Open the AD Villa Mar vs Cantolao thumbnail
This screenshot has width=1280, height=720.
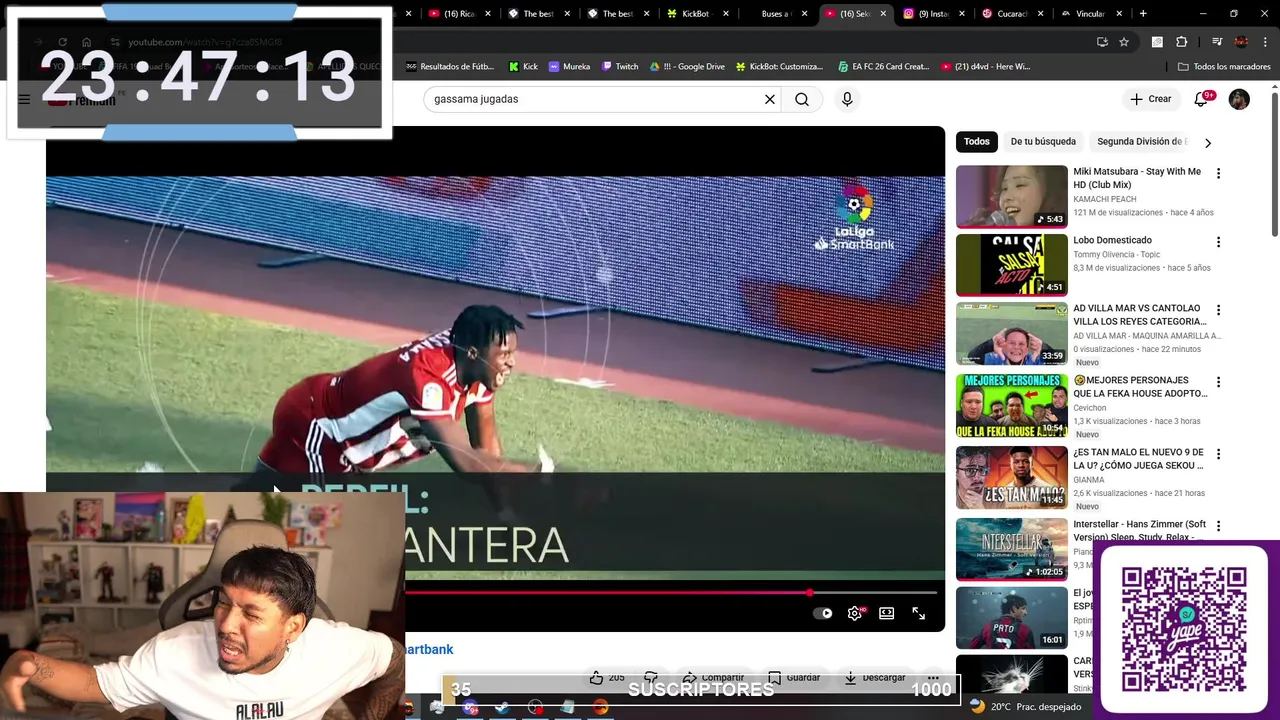click(x=1012, y=334)
